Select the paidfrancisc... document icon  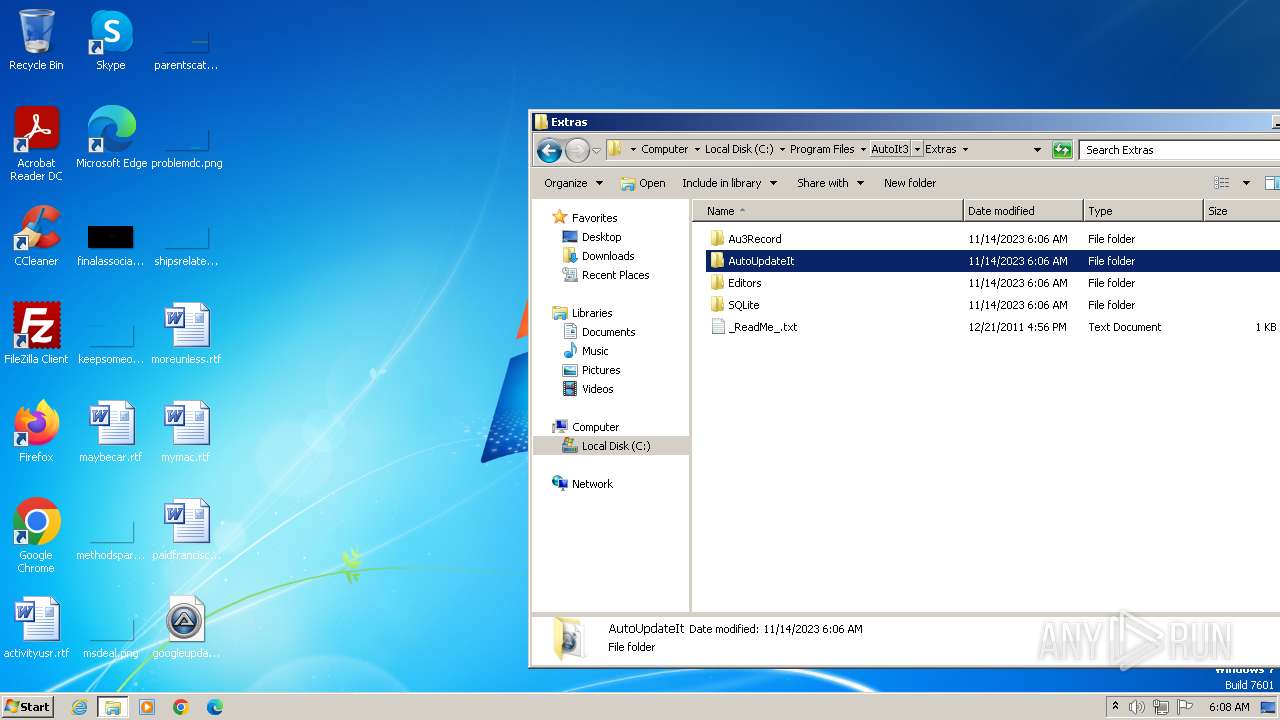tap(186, 529)
